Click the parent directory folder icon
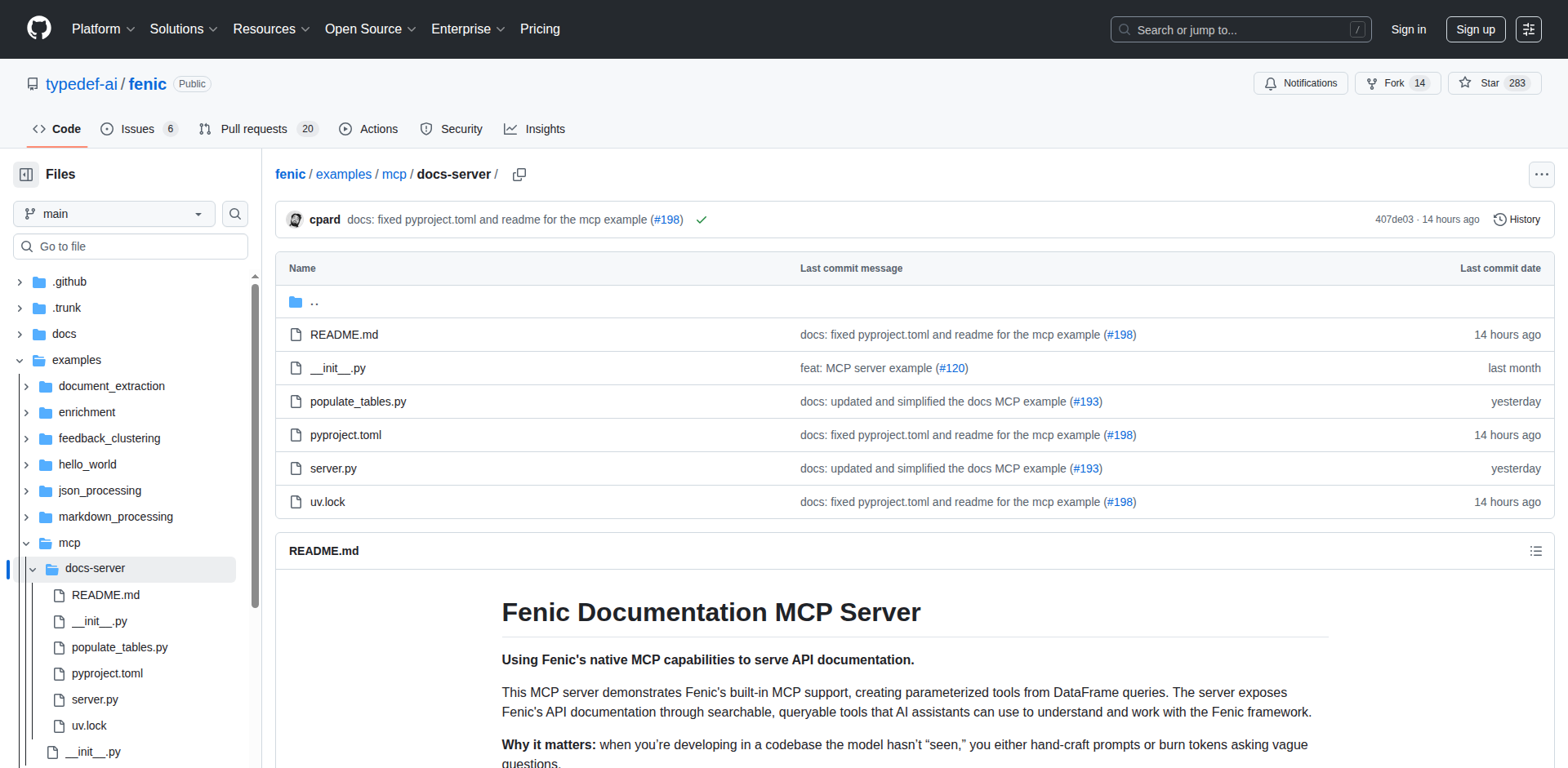 (x=296, y=302)
